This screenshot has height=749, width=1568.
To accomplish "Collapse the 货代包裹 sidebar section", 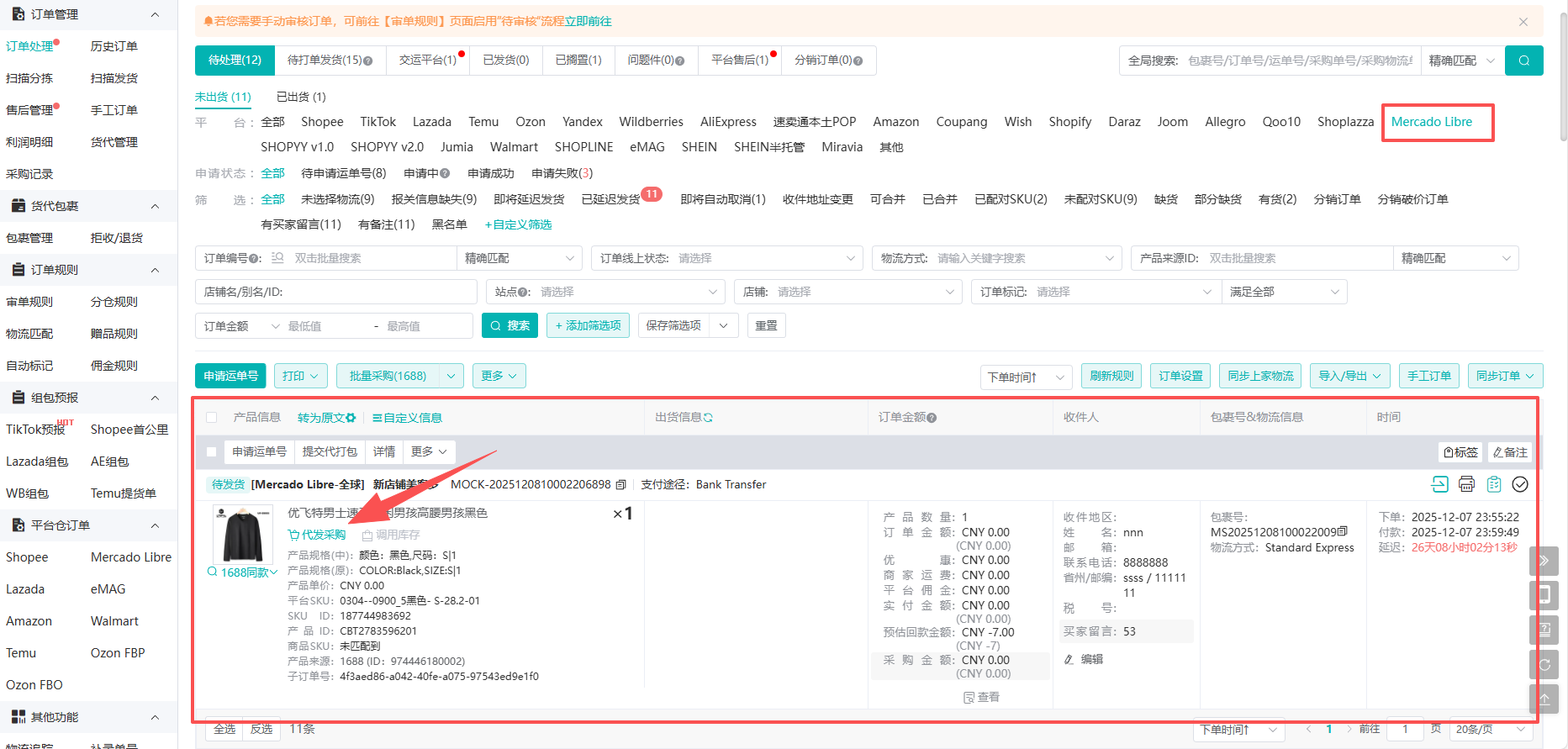I will pos(155,206).
